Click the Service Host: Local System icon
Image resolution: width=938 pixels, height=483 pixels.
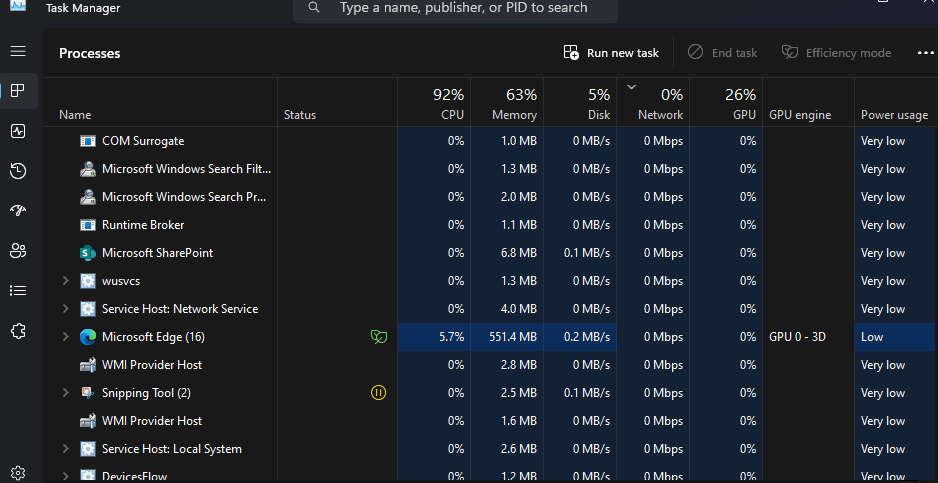(88, 449)
